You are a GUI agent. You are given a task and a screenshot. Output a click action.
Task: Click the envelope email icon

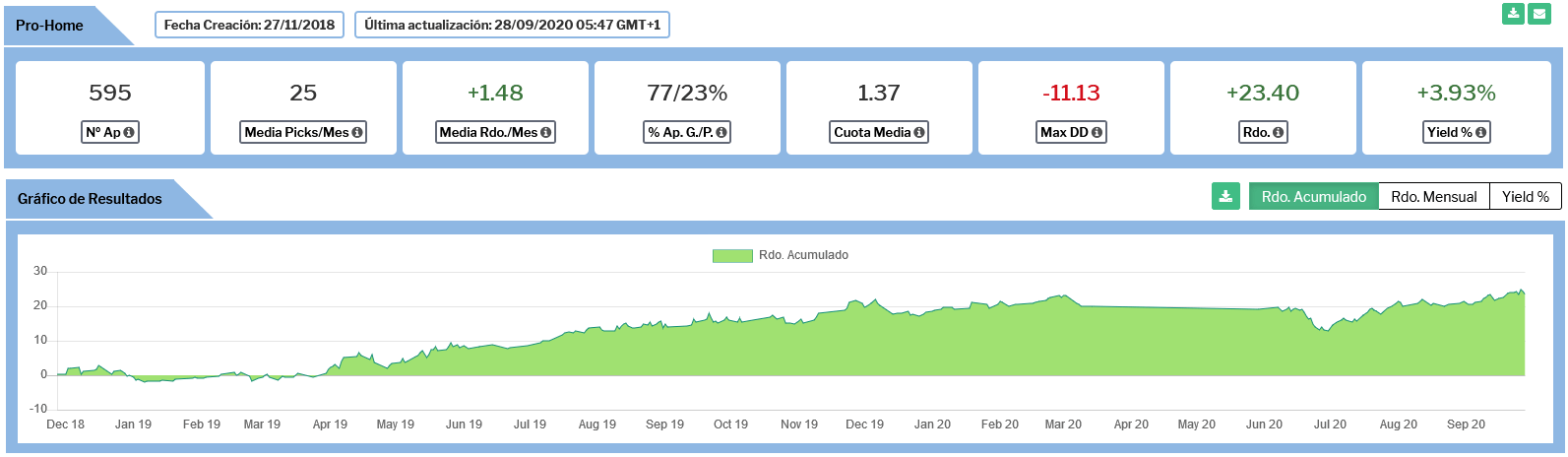click(1538, 14)
